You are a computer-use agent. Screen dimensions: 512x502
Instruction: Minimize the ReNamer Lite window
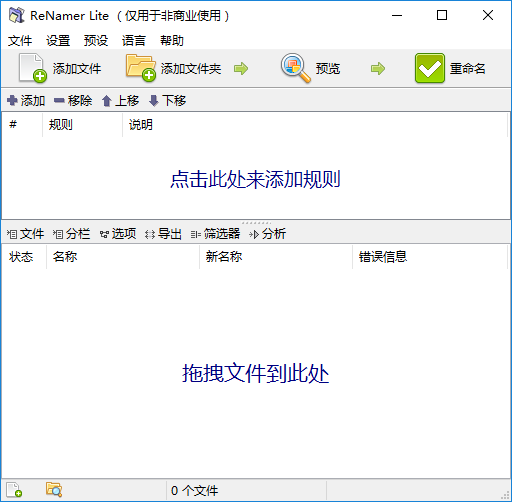tap(397, 15)
